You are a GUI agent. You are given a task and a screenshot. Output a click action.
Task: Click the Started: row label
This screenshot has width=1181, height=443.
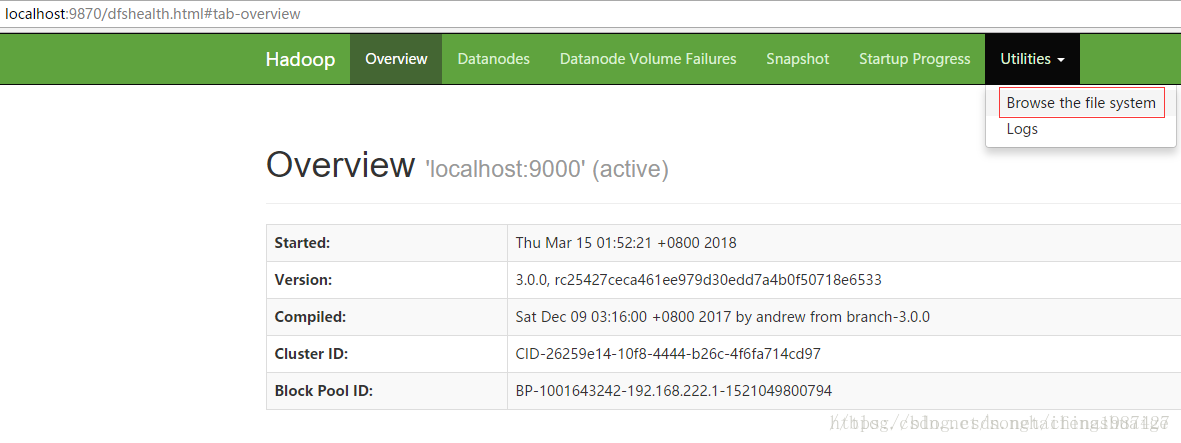pos(303,243)
